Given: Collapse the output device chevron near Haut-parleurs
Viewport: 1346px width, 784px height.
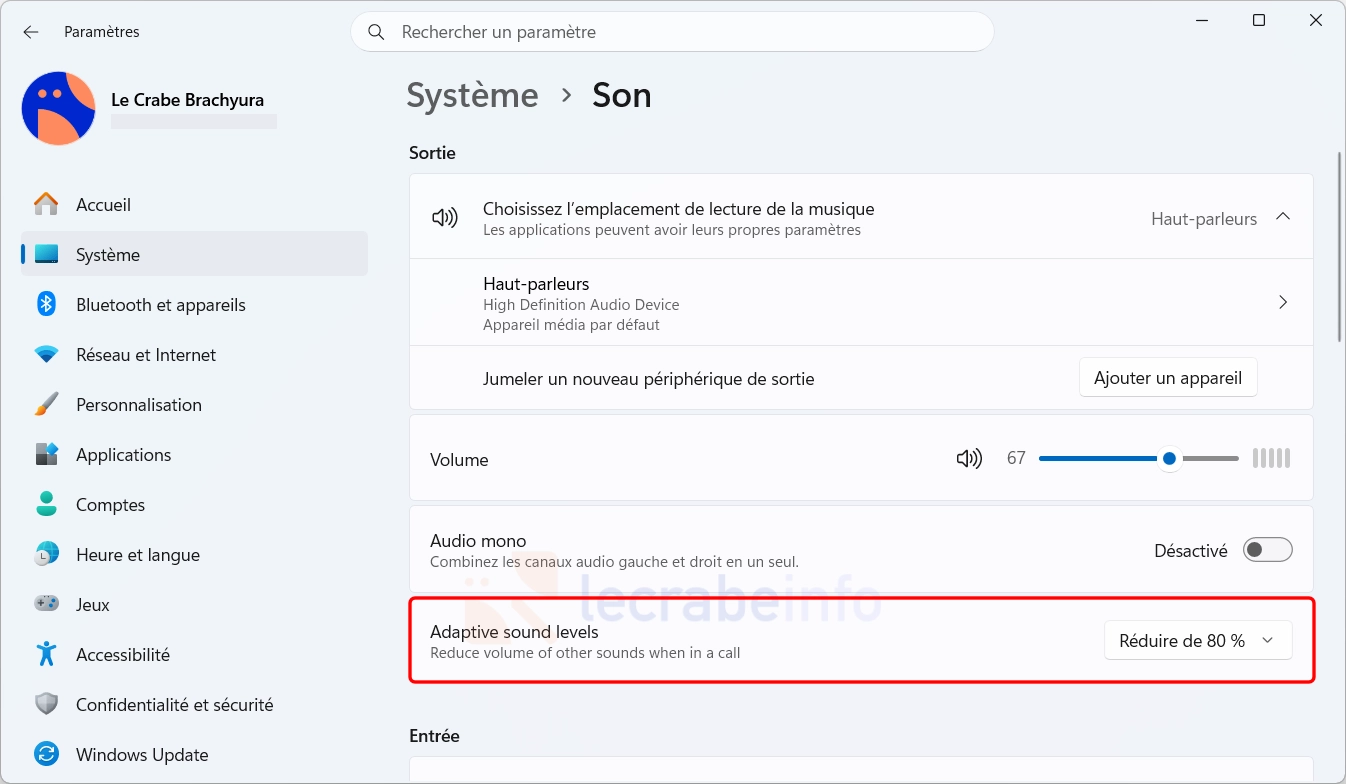Looking at the screenshot, I should [x=1283, y=217].
